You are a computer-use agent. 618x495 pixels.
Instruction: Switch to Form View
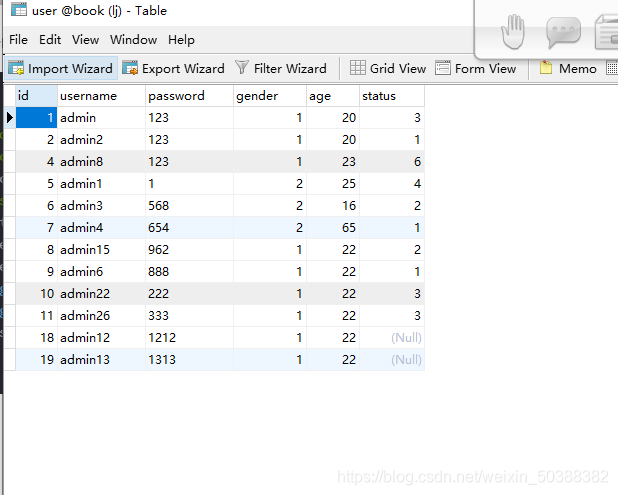point(476,69)
